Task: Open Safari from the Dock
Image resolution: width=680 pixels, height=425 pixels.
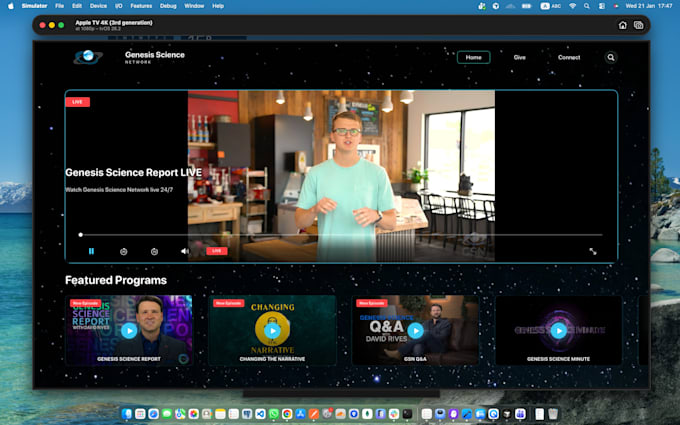Action: [x=154, y=414]
